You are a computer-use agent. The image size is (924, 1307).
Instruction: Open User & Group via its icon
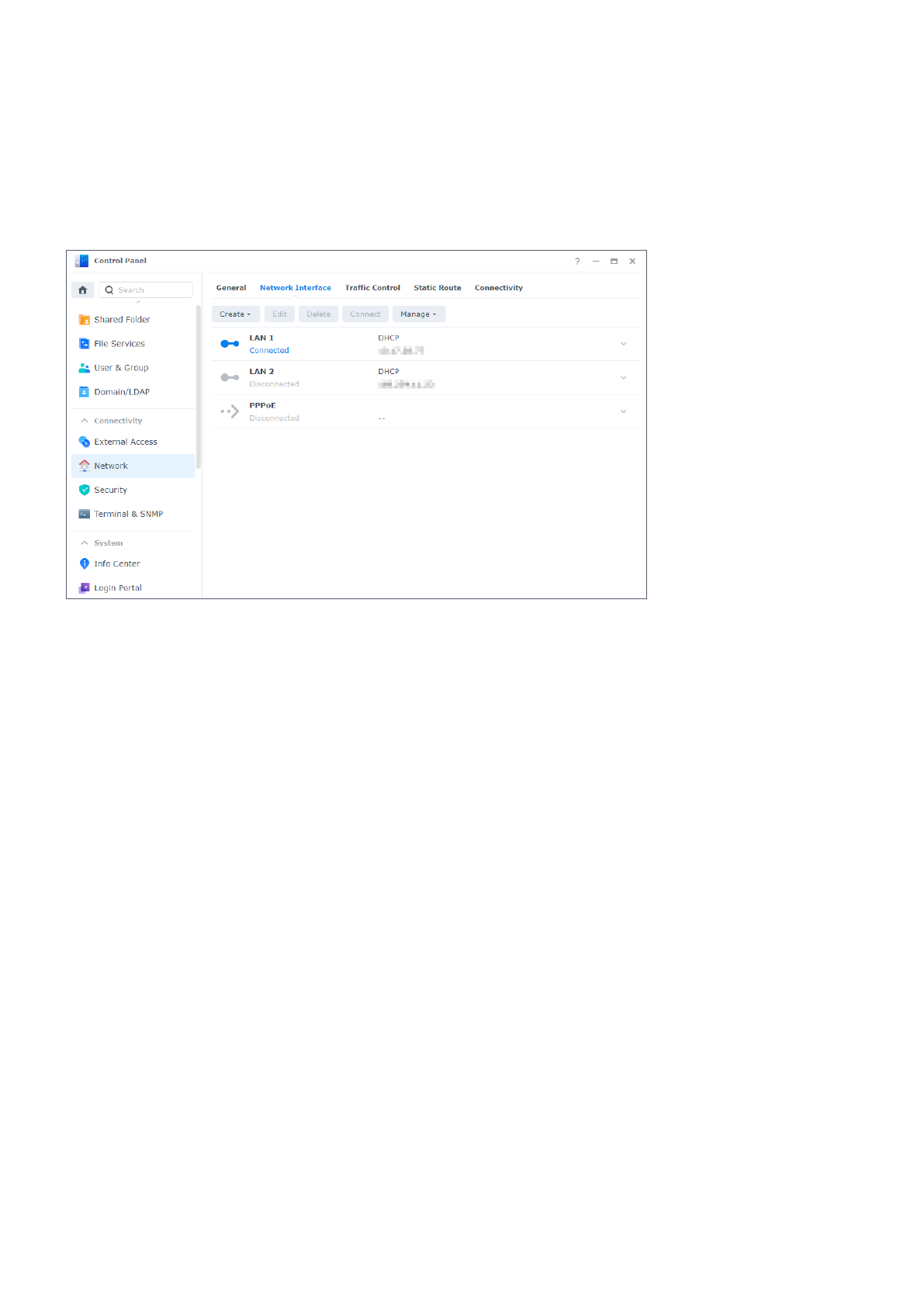(85, 368)
